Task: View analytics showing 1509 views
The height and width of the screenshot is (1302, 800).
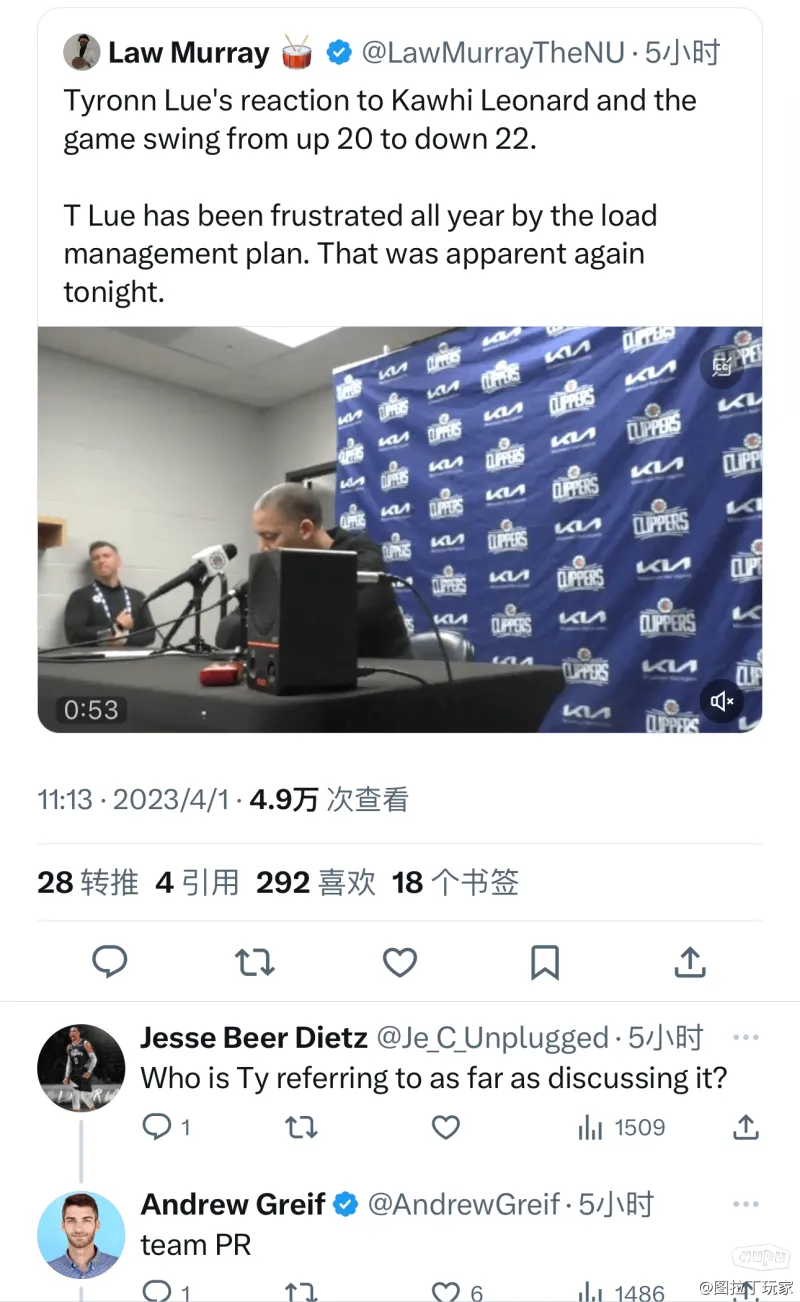Action: (621, 1128)
